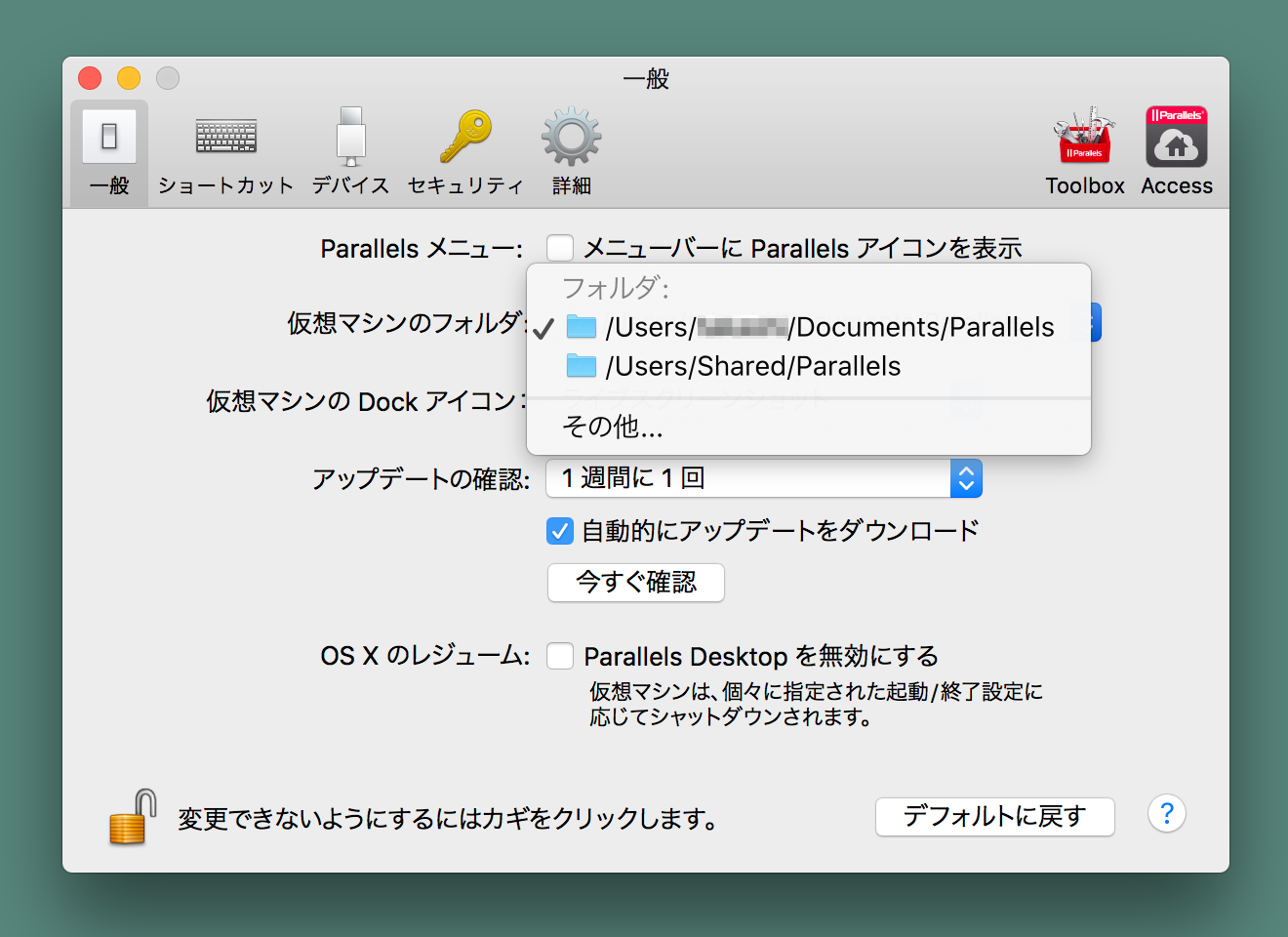Click the 今すぐ確認 button
Image resolution: width=1288 pixels, height=937 pixels.
pyautogui.click(x=636, y=583)
